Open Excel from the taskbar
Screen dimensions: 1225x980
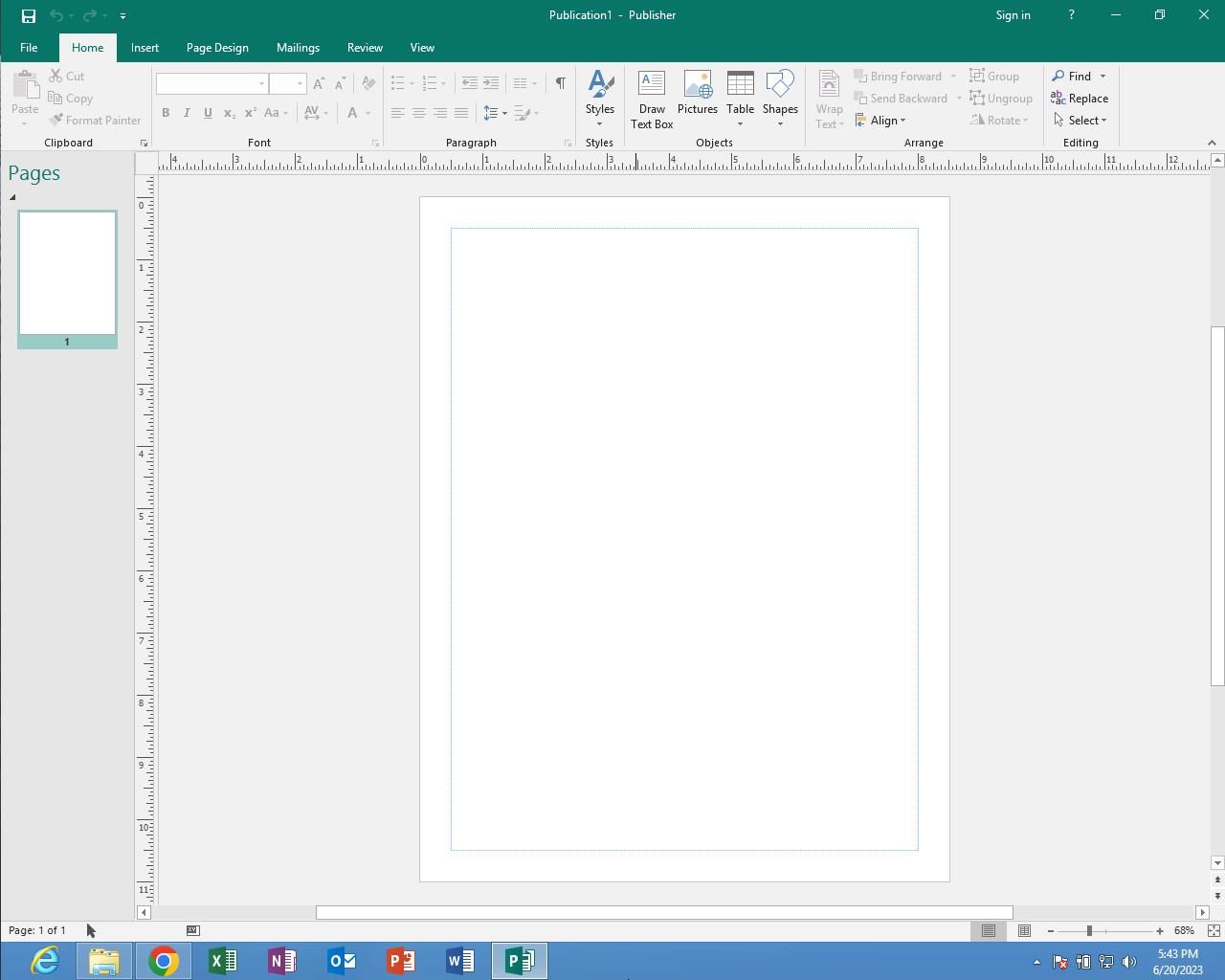(223, 960)
